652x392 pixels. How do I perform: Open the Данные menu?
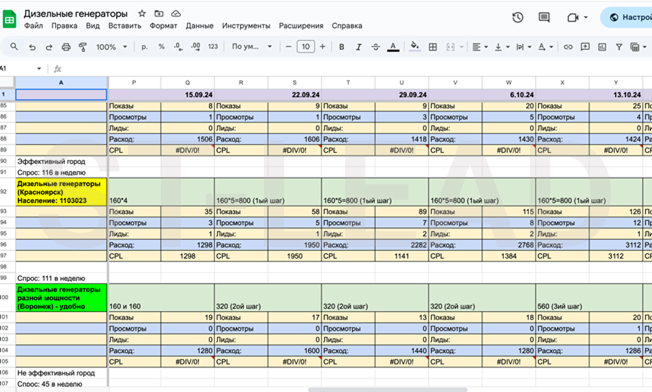click(200, 26)
